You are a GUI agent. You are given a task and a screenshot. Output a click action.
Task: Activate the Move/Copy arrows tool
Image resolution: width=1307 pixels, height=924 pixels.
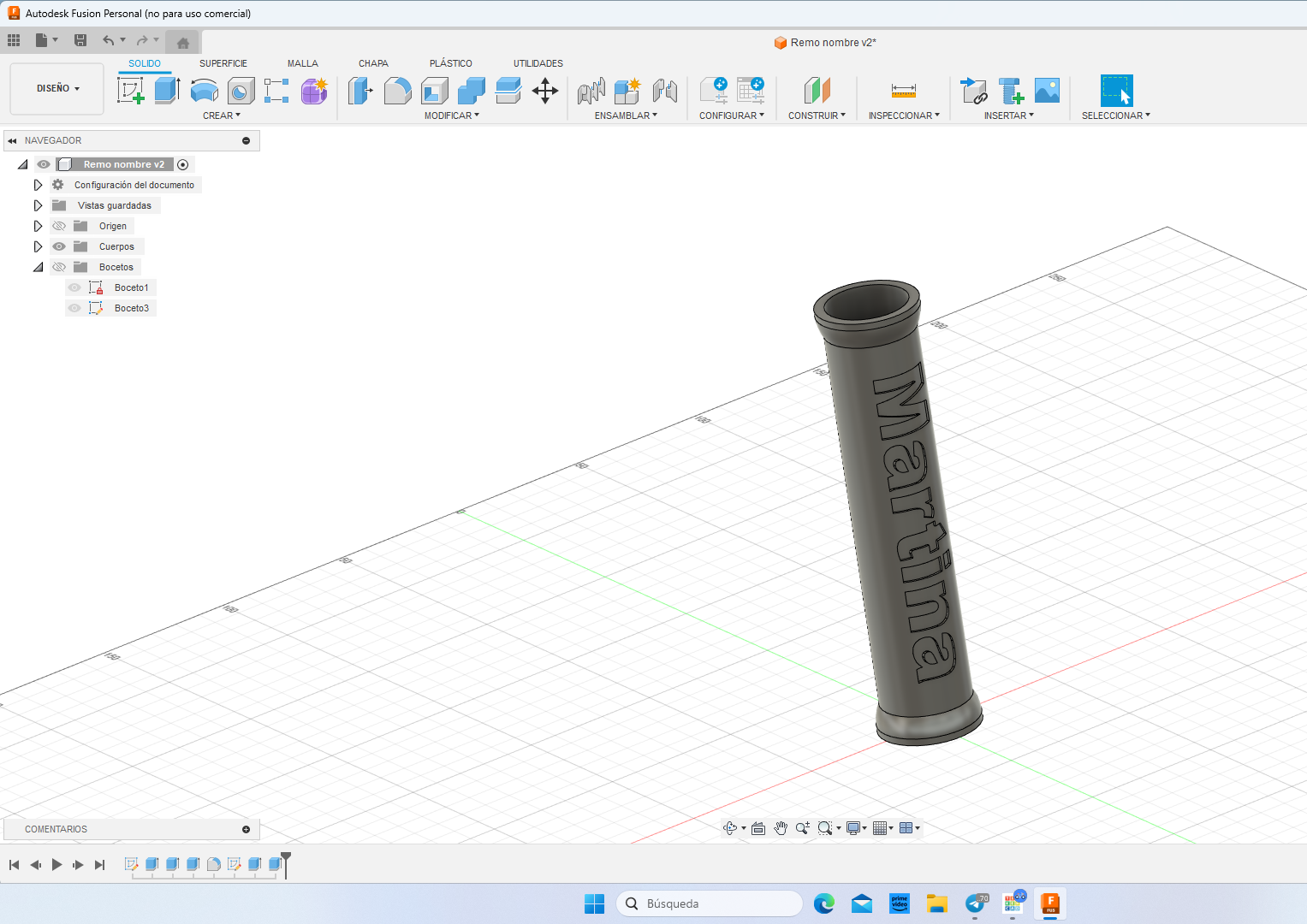[545, 91]
